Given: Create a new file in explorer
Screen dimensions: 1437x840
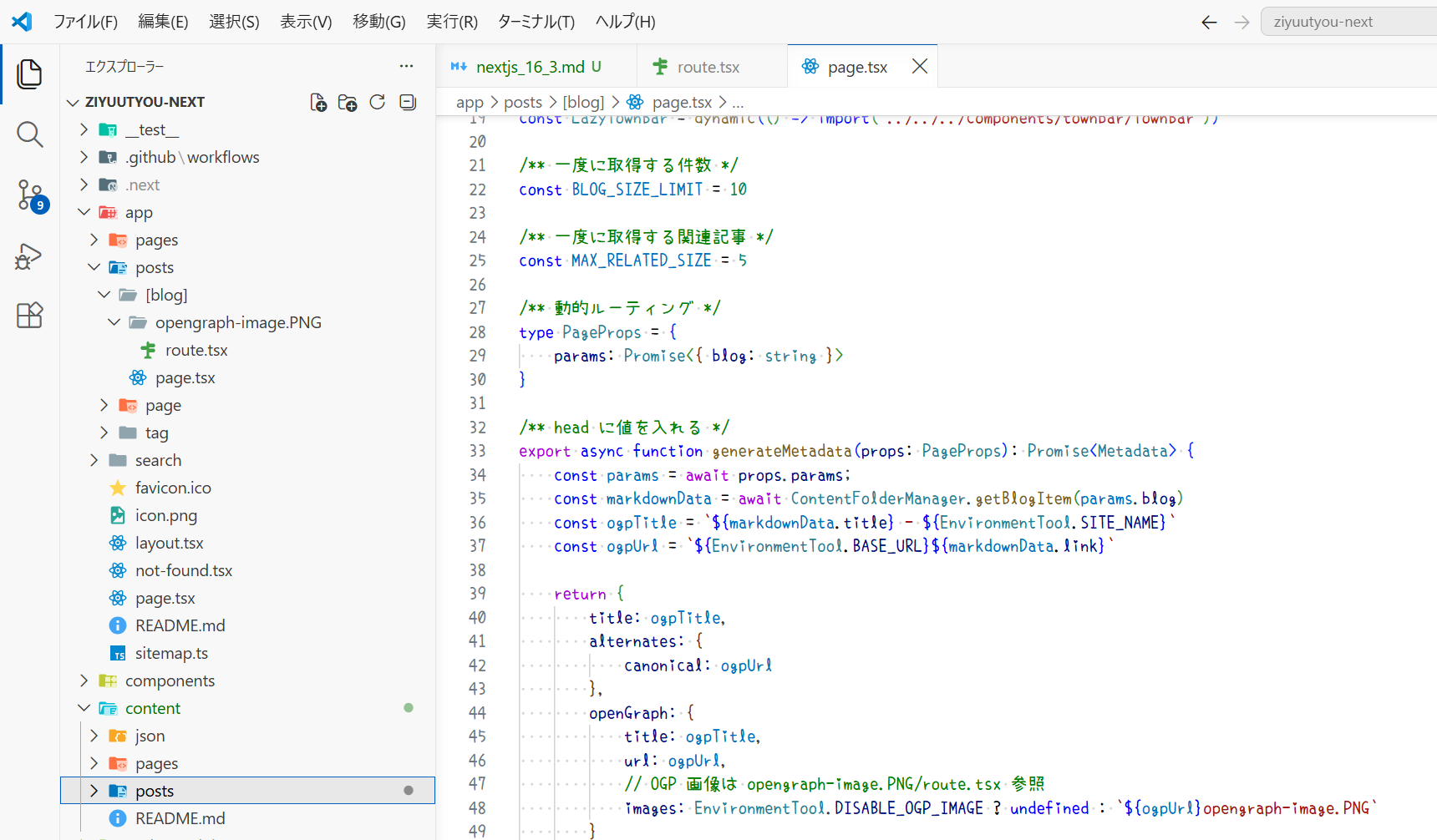Looking at the screenshot, I should coord(317,102).
